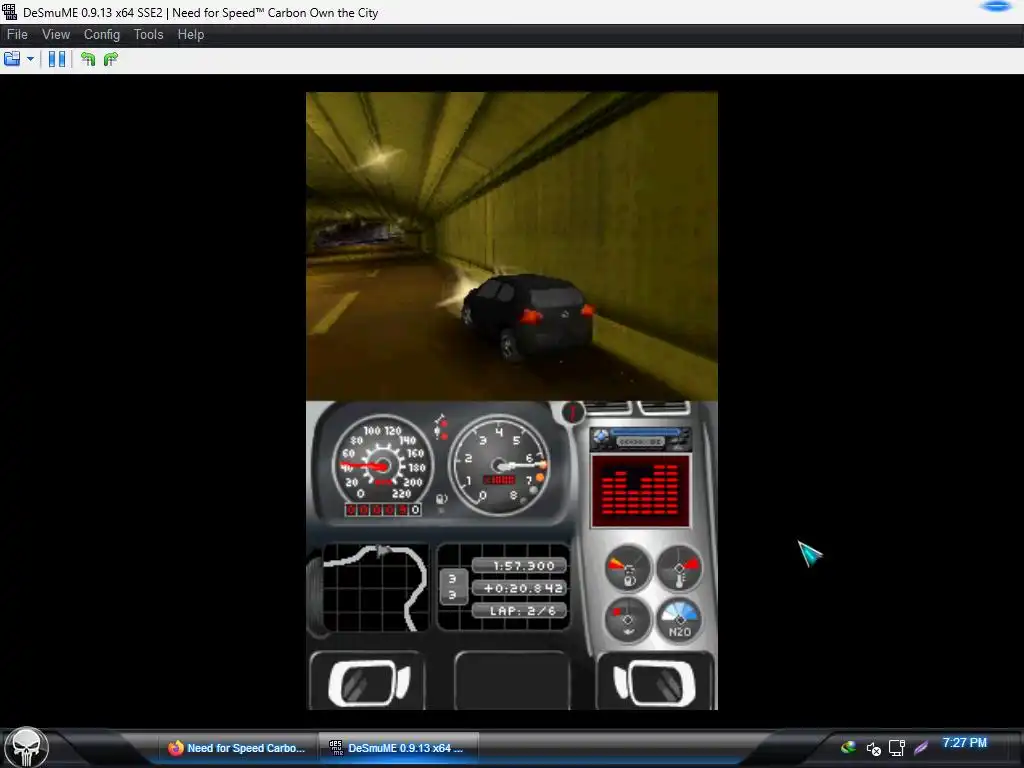Click the +0:20.842 gap time readout
The height and width of the screenshot is (768, 1024).
click(519, 588)
